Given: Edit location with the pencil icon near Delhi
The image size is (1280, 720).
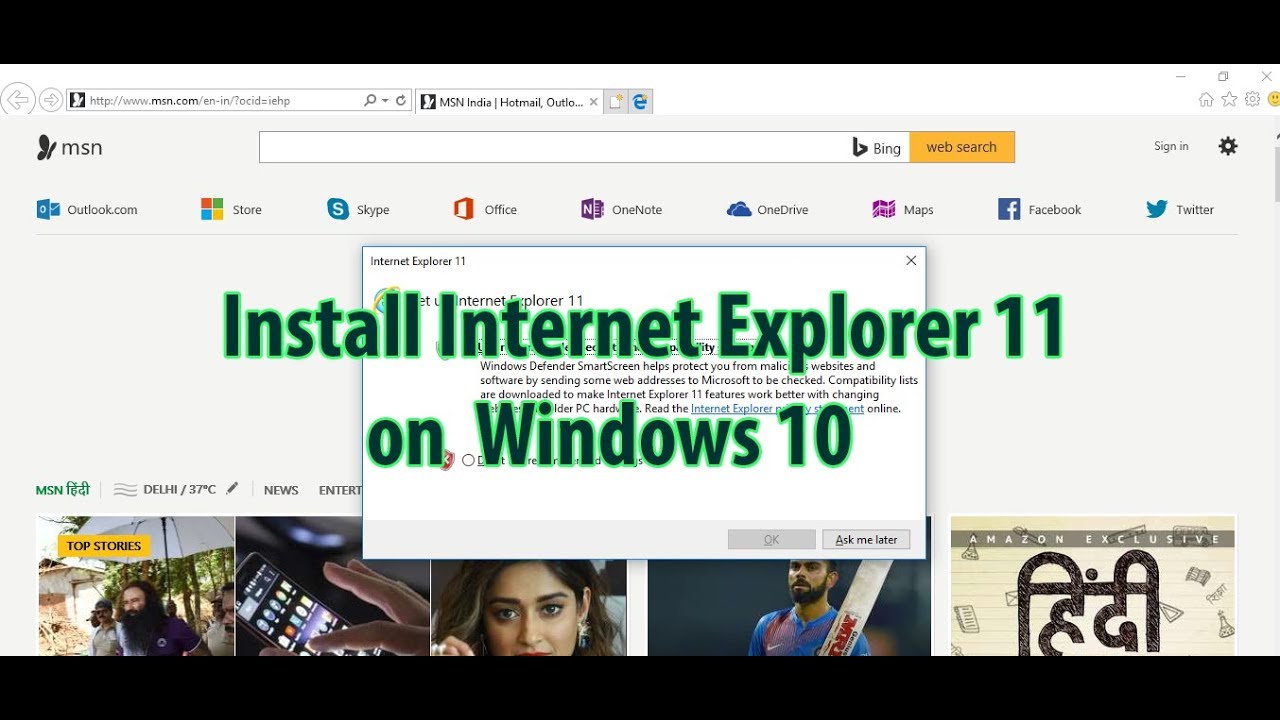Looking at the screenshot, I should click(x=232, y=488).
